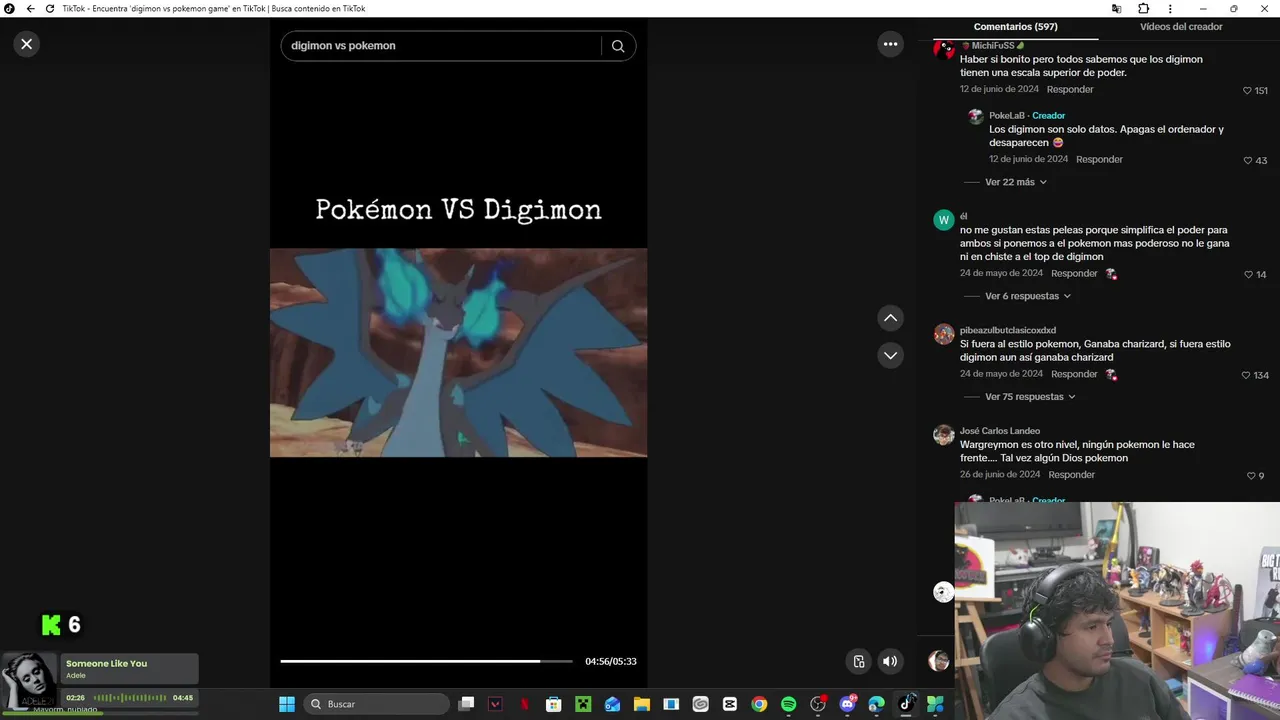Click the Adele album cover thumbnail

29,681
